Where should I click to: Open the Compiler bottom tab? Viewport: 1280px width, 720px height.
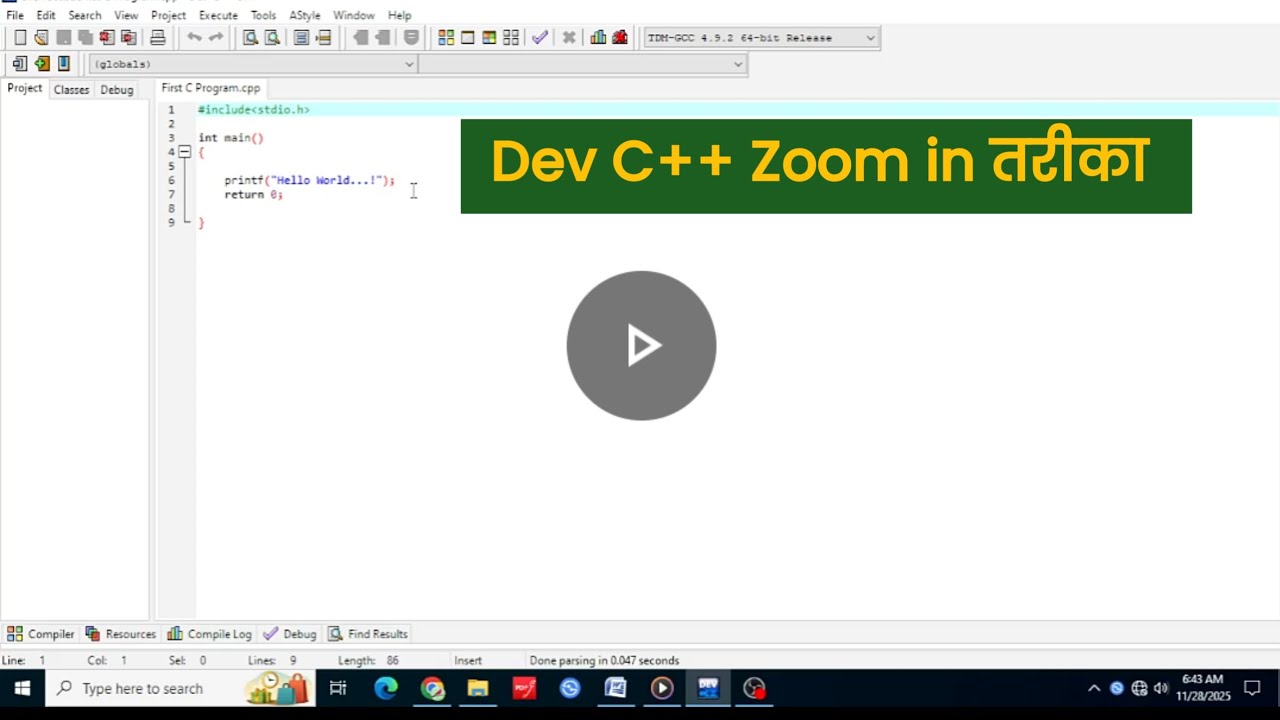[41, 634]
